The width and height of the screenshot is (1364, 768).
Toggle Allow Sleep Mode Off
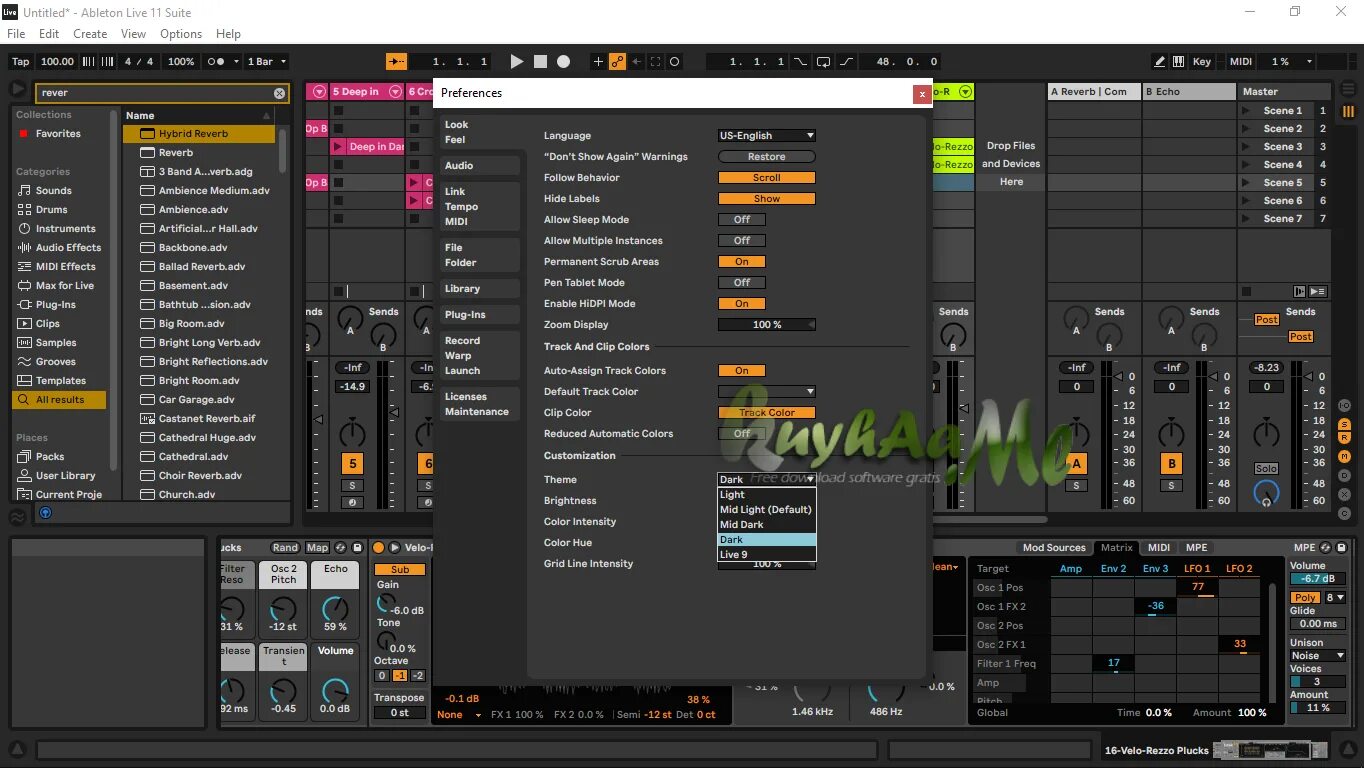pyautogui.click(x=742, y=220)
